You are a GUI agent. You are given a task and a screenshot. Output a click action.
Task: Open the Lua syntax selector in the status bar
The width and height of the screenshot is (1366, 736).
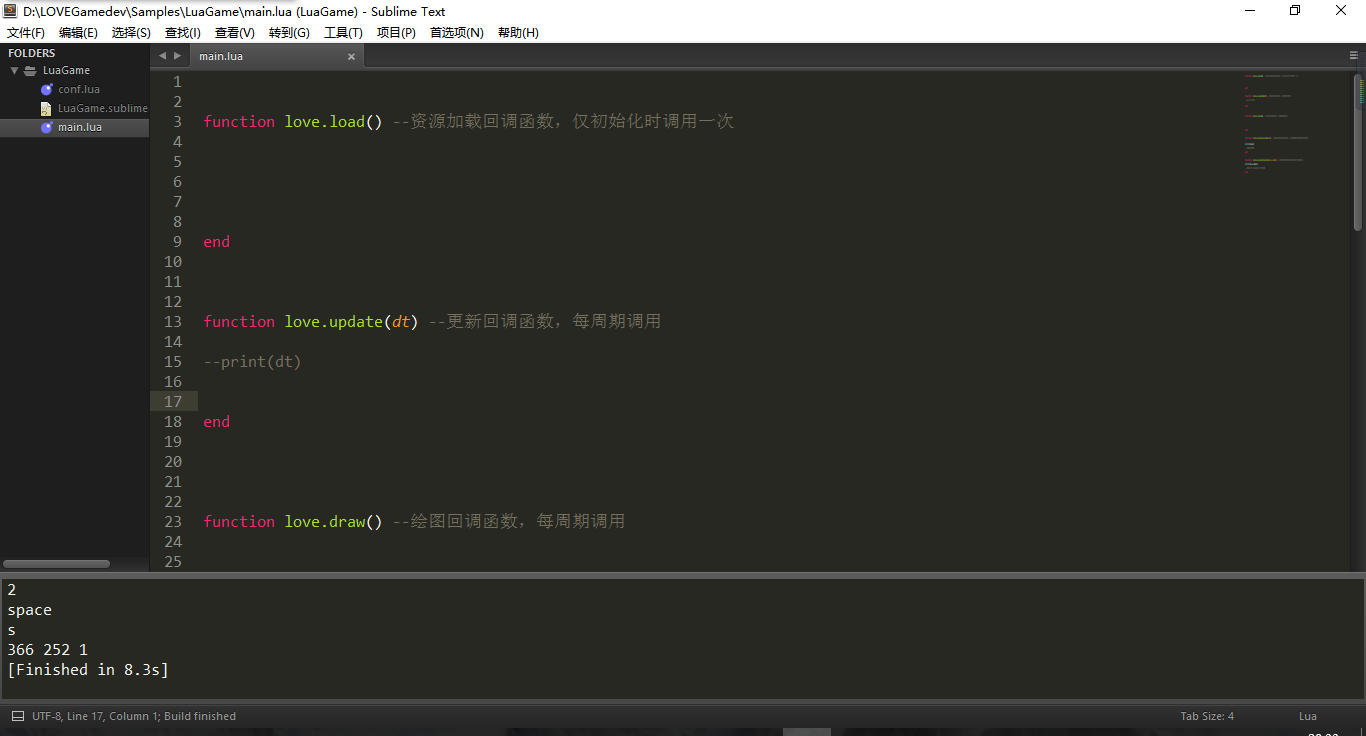1308,716
